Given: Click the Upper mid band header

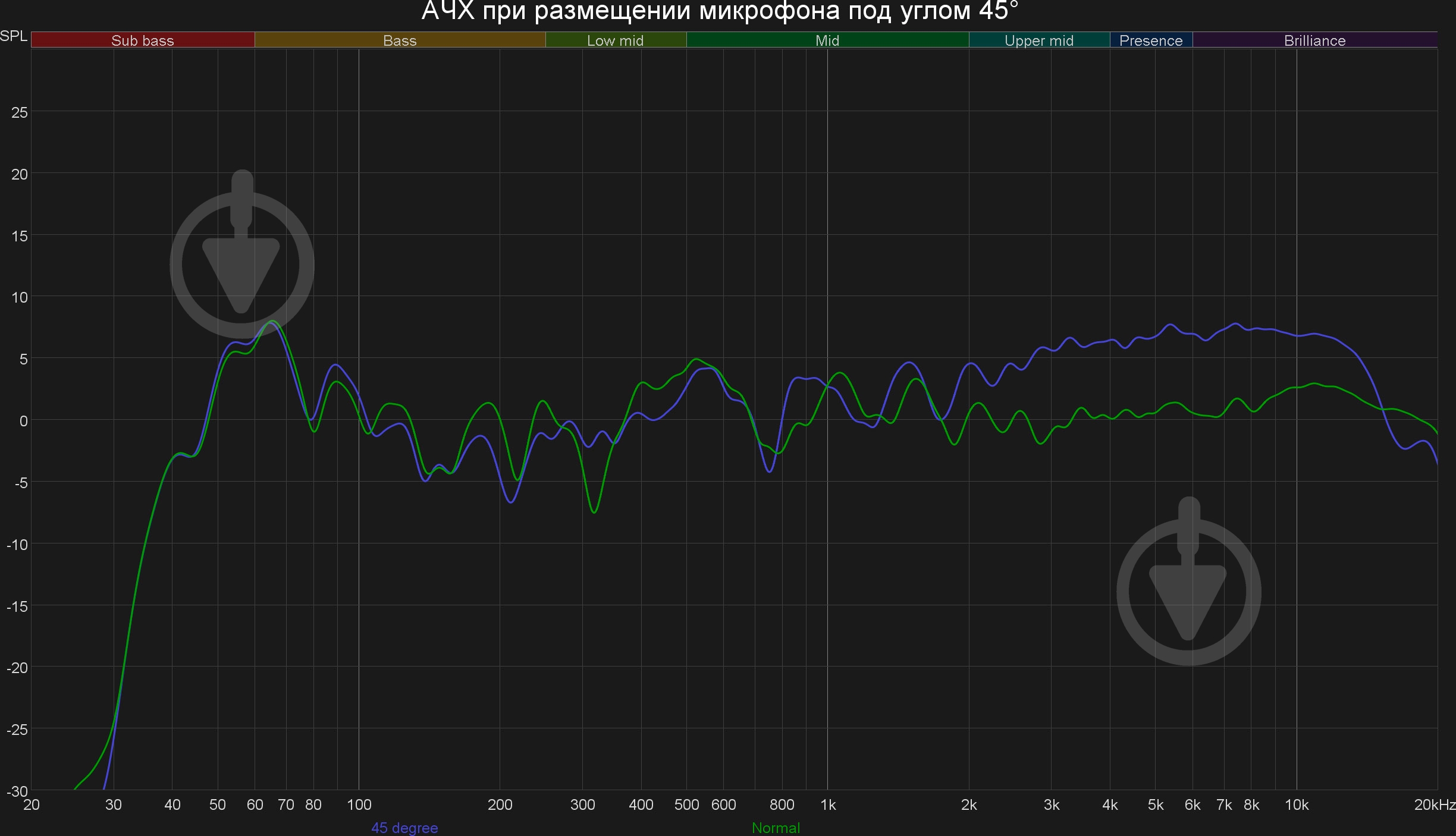Looking at the screenshot, I should 1038,40.
